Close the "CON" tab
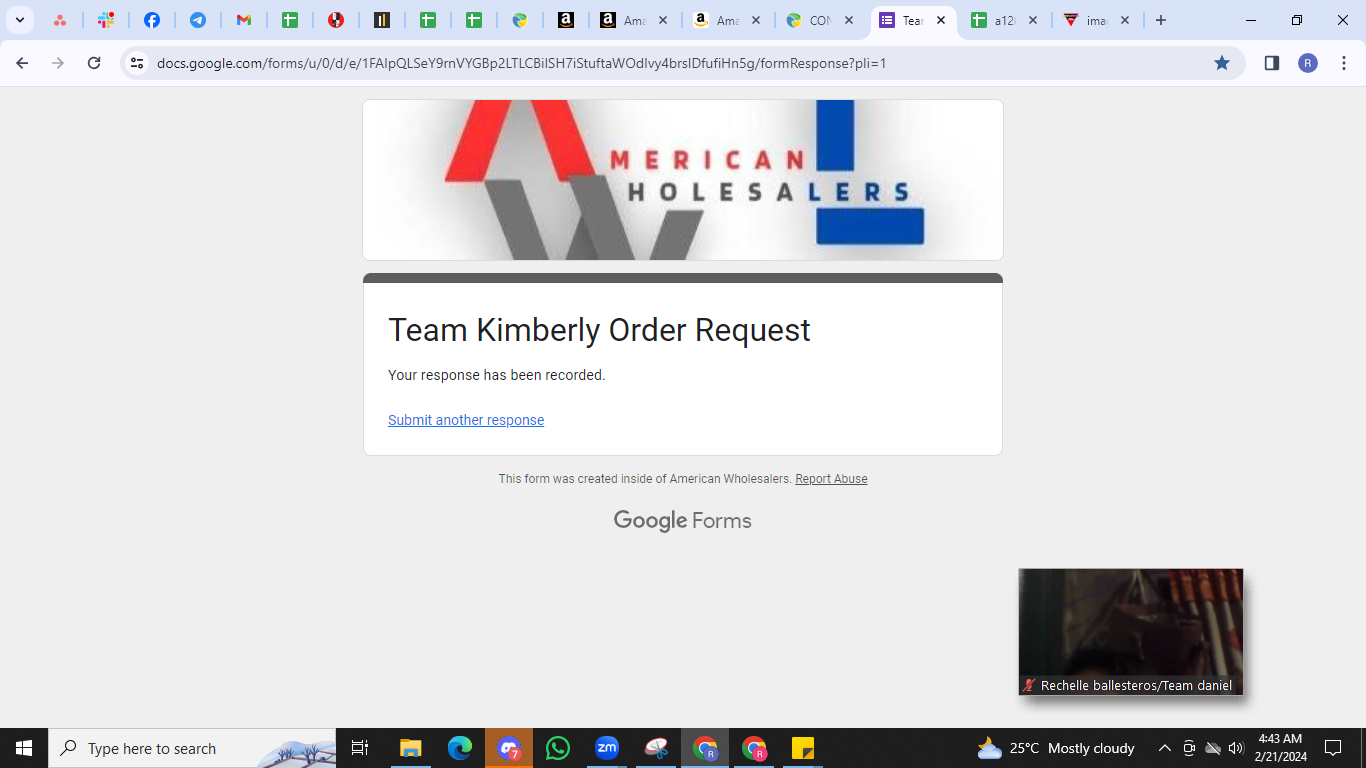 [x=849, y=20]
